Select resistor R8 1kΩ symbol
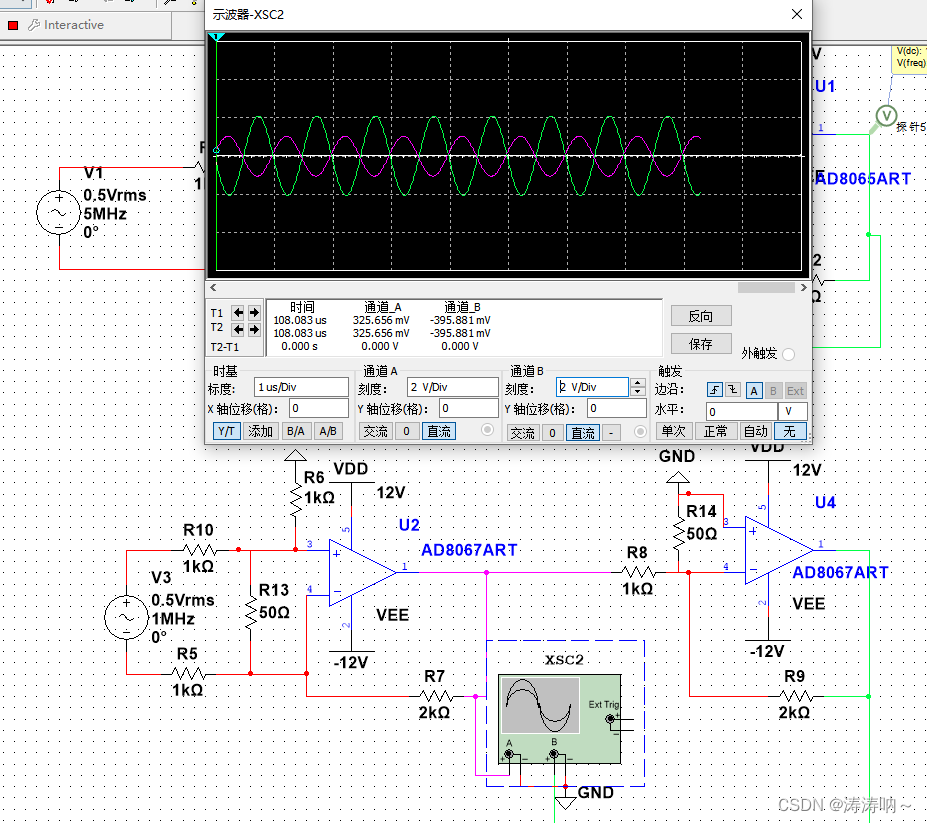 pyautogui.click(x=638, y=572)
